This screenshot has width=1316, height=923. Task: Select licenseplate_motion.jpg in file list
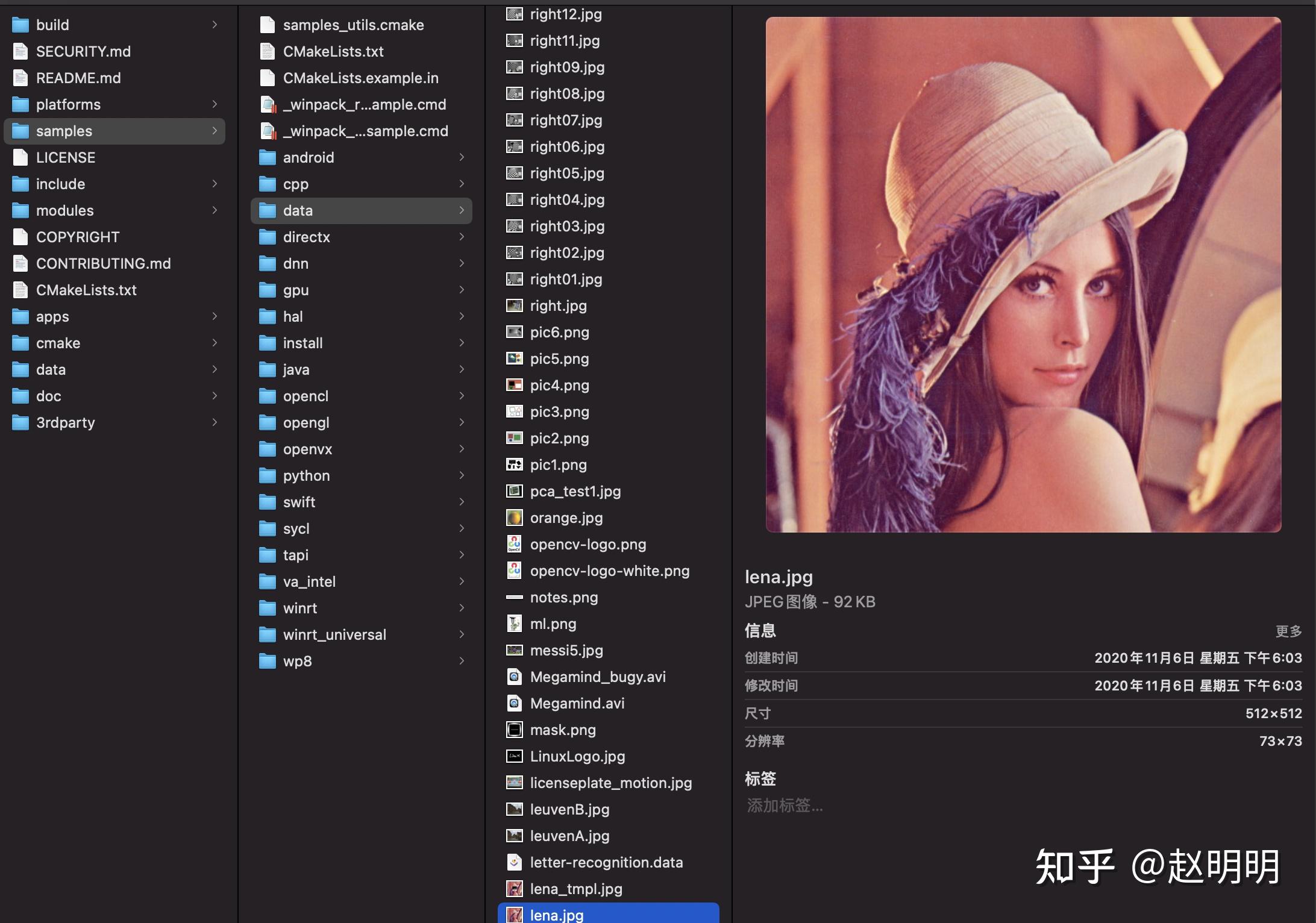coord(610,783)
